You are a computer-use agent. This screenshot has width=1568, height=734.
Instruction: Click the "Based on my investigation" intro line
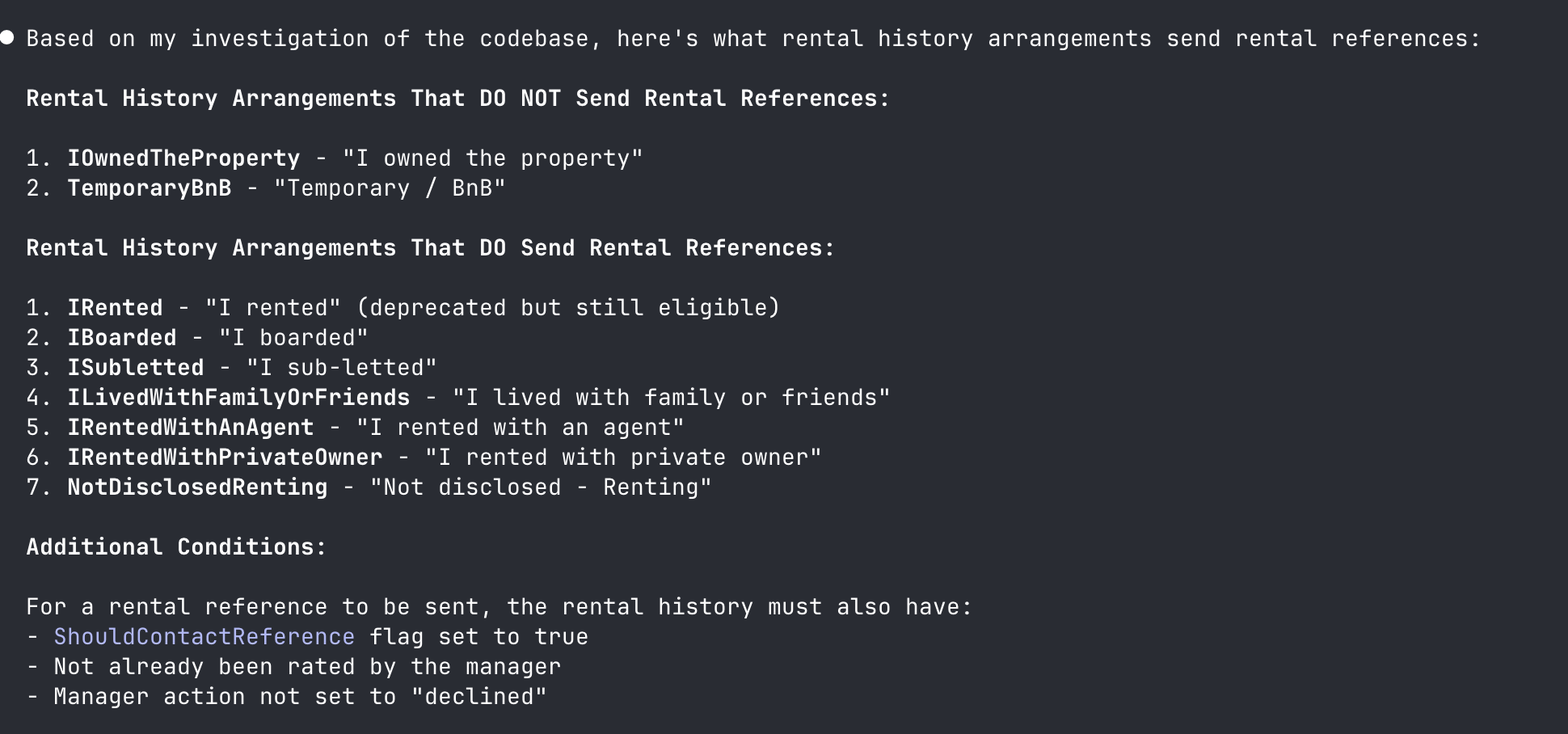click(753, 39)
